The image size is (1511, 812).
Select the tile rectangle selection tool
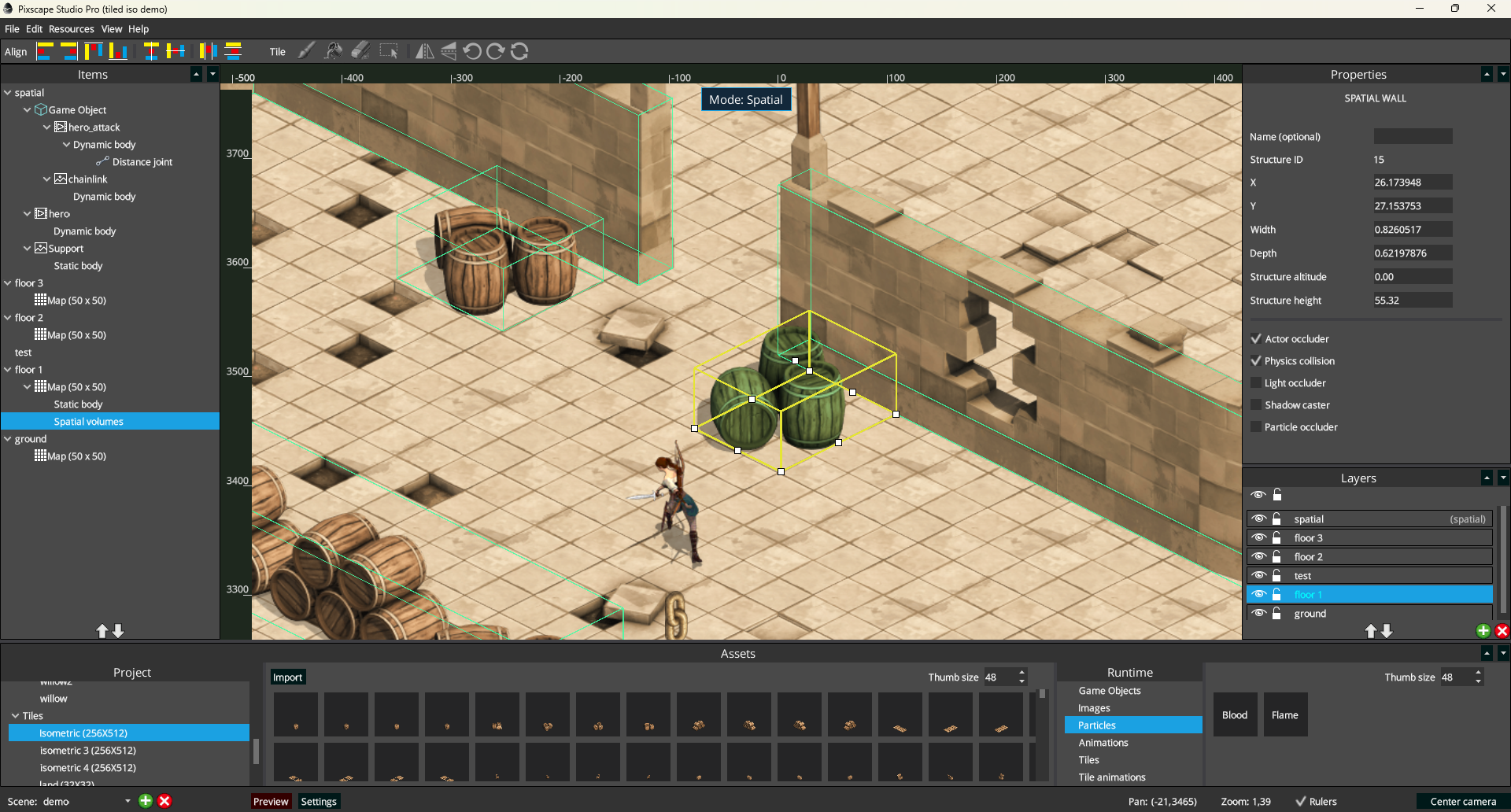[389, 51]
